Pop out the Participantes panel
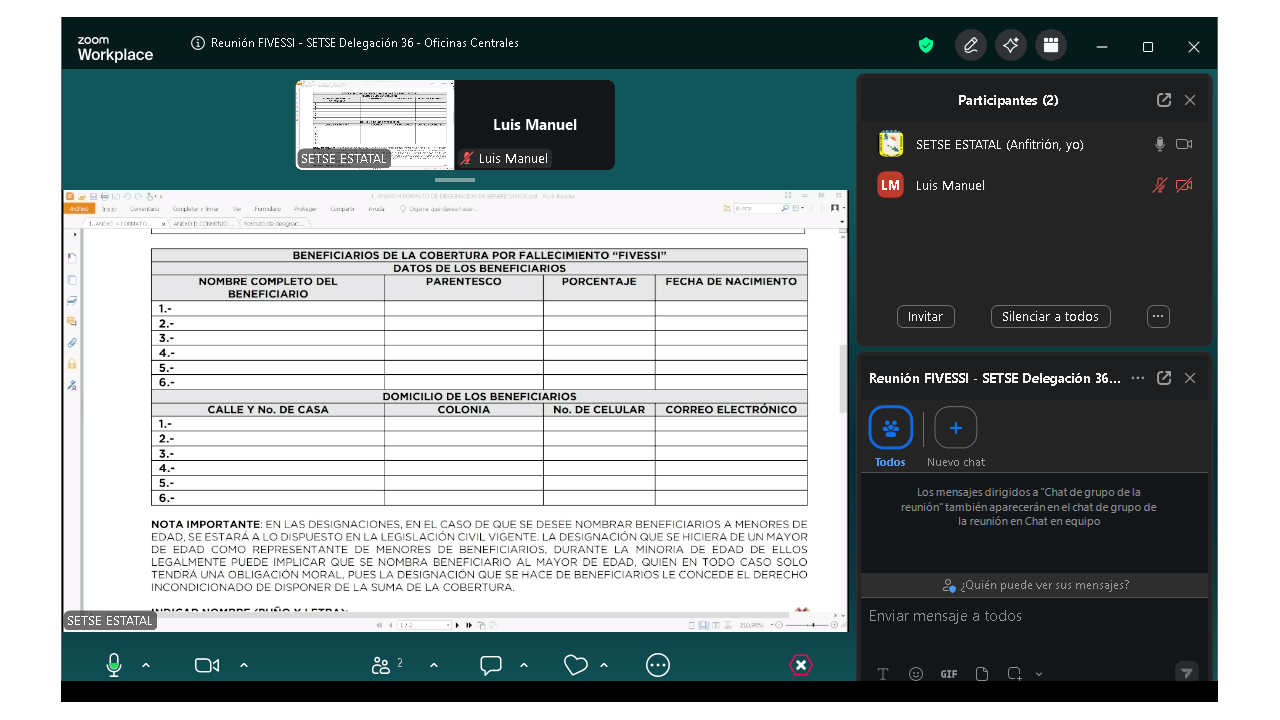The image size is (1280, 720). 1164,100
